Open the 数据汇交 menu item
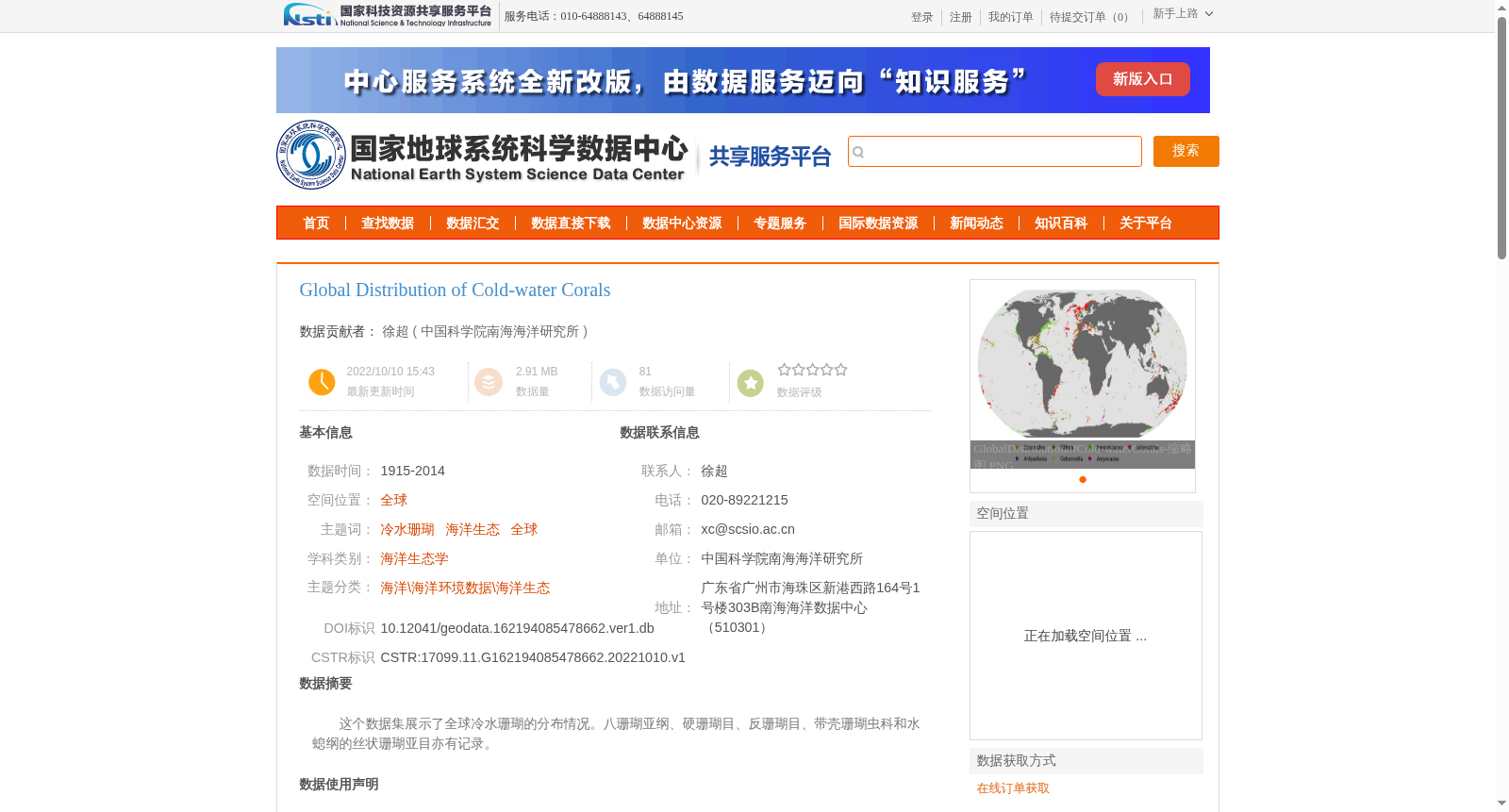 point(473,224)
